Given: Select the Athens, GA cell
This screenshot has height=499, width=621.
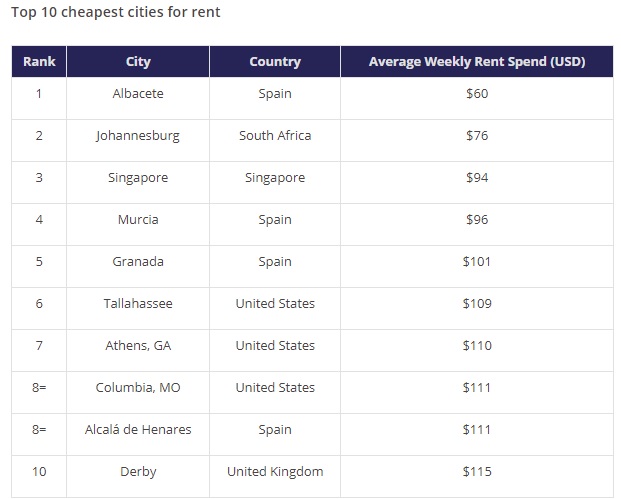Looking at the screenshot, I should point(138,345).
